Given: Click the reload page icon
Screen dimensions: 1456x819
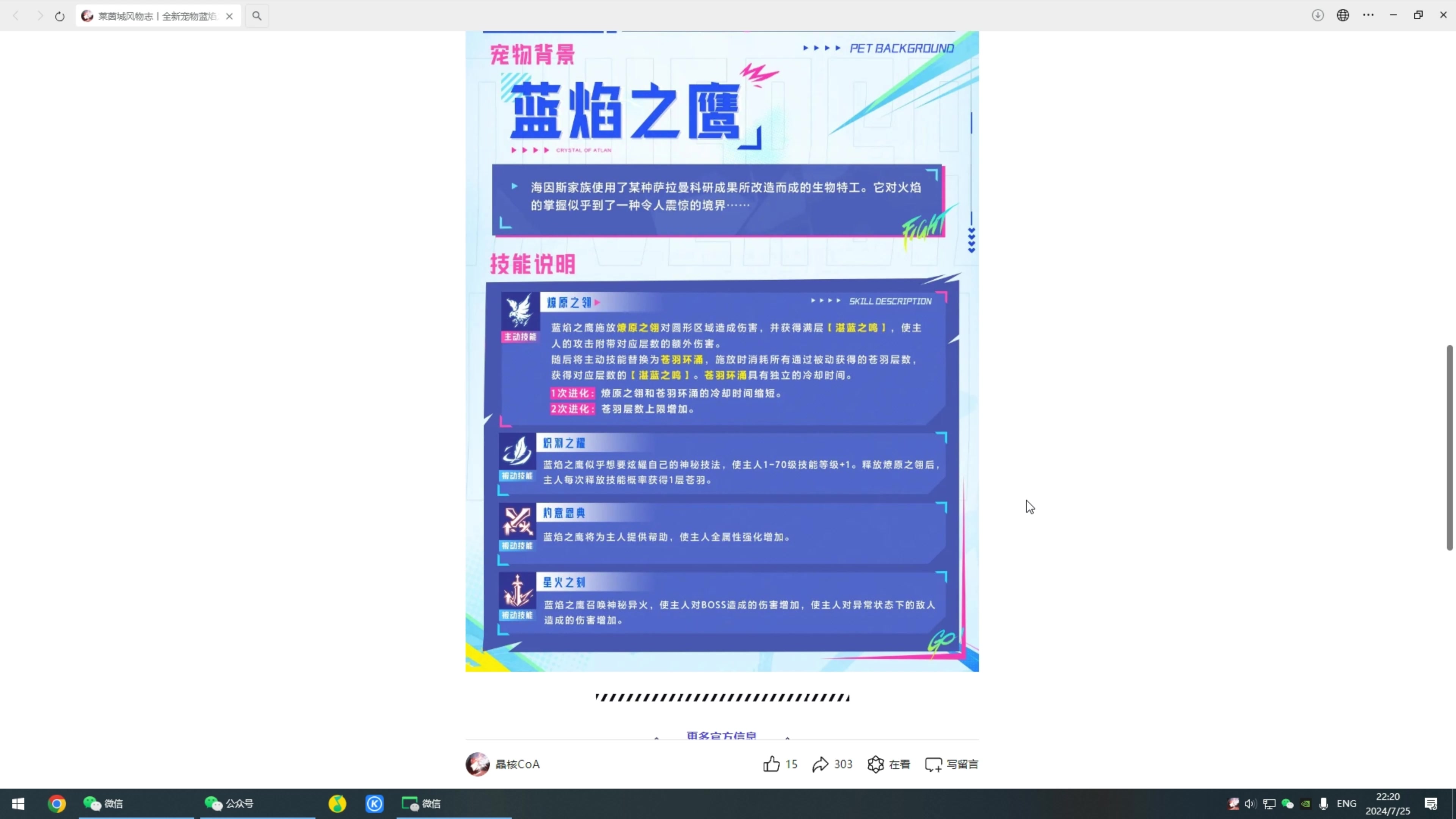Looking at the screenshot, I should [60, 16].
